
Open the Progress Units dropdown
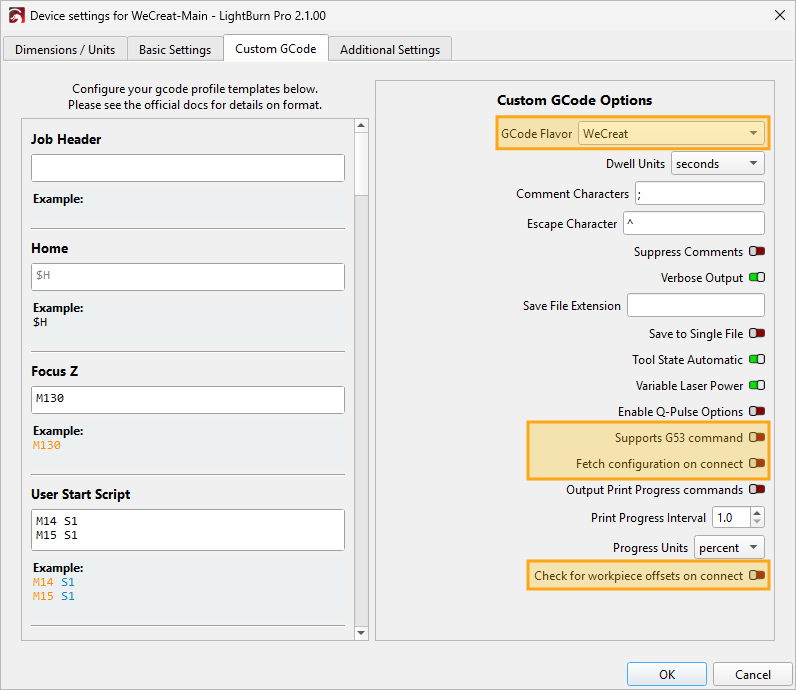[729, 548]
